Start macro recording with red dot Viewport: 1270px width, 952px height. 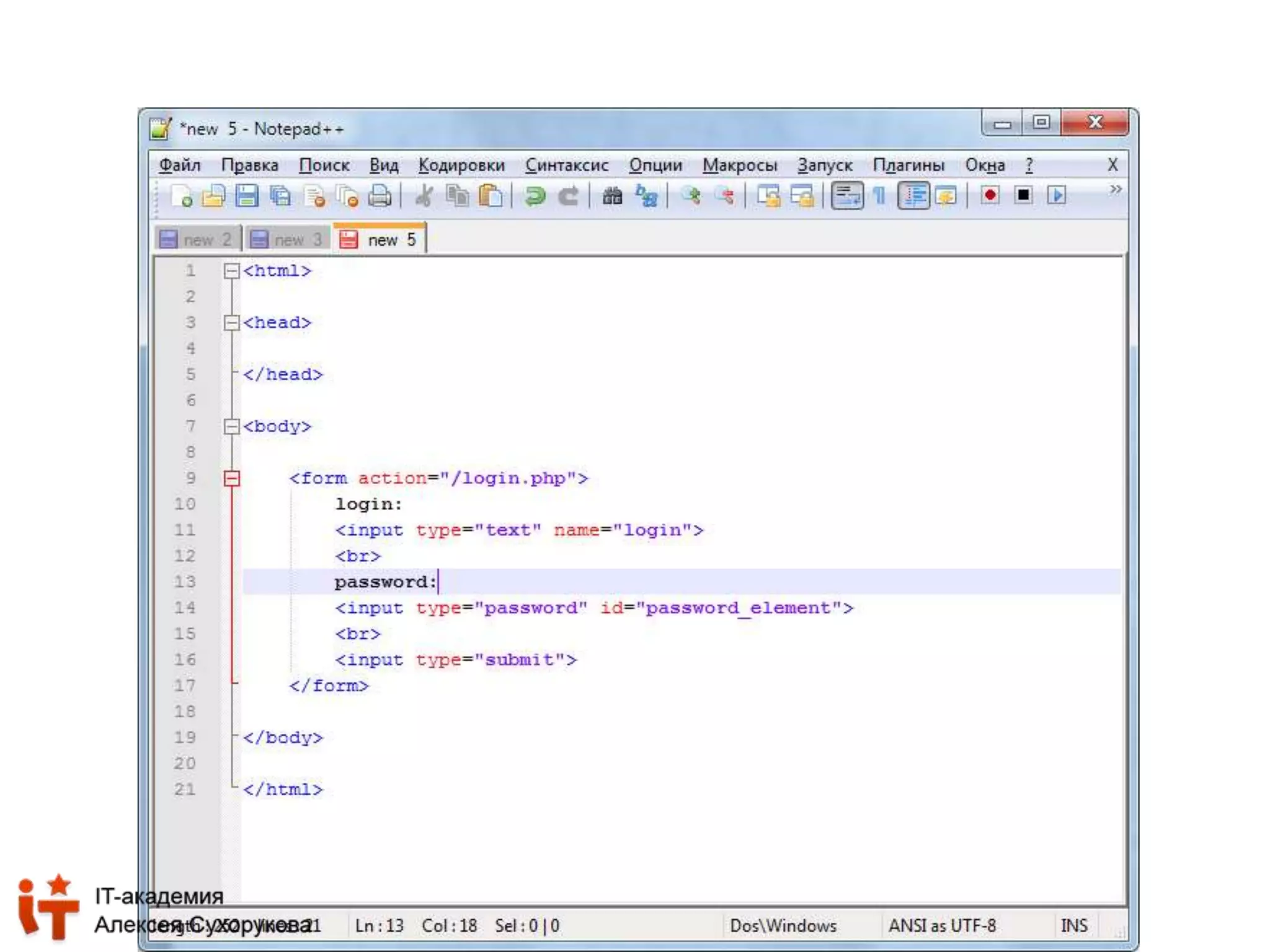point(990,196)
